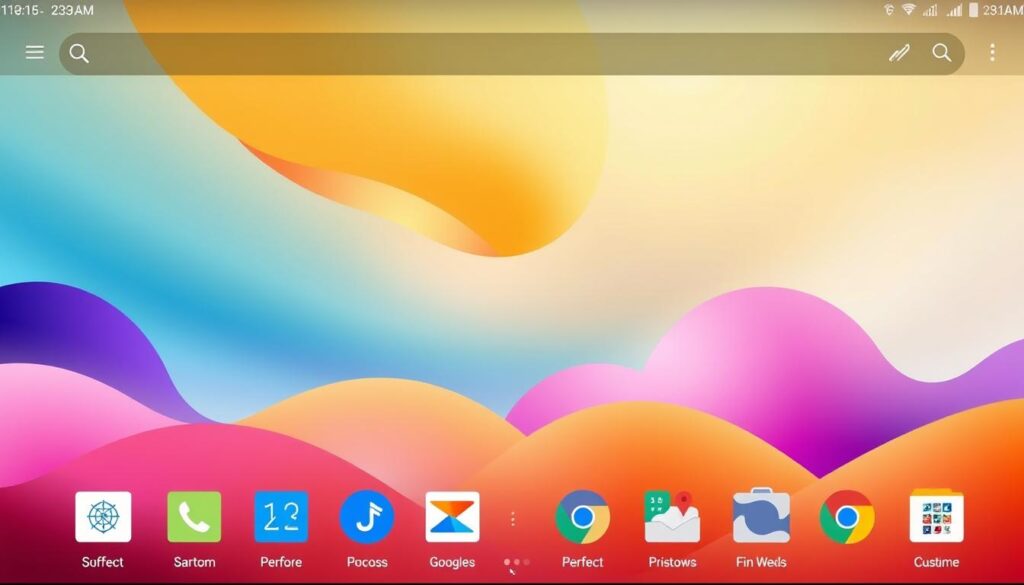Open the green Sartom phone app
Image resolution: width=1024 pixels, height=585 pixels.
tap(194, 517)
